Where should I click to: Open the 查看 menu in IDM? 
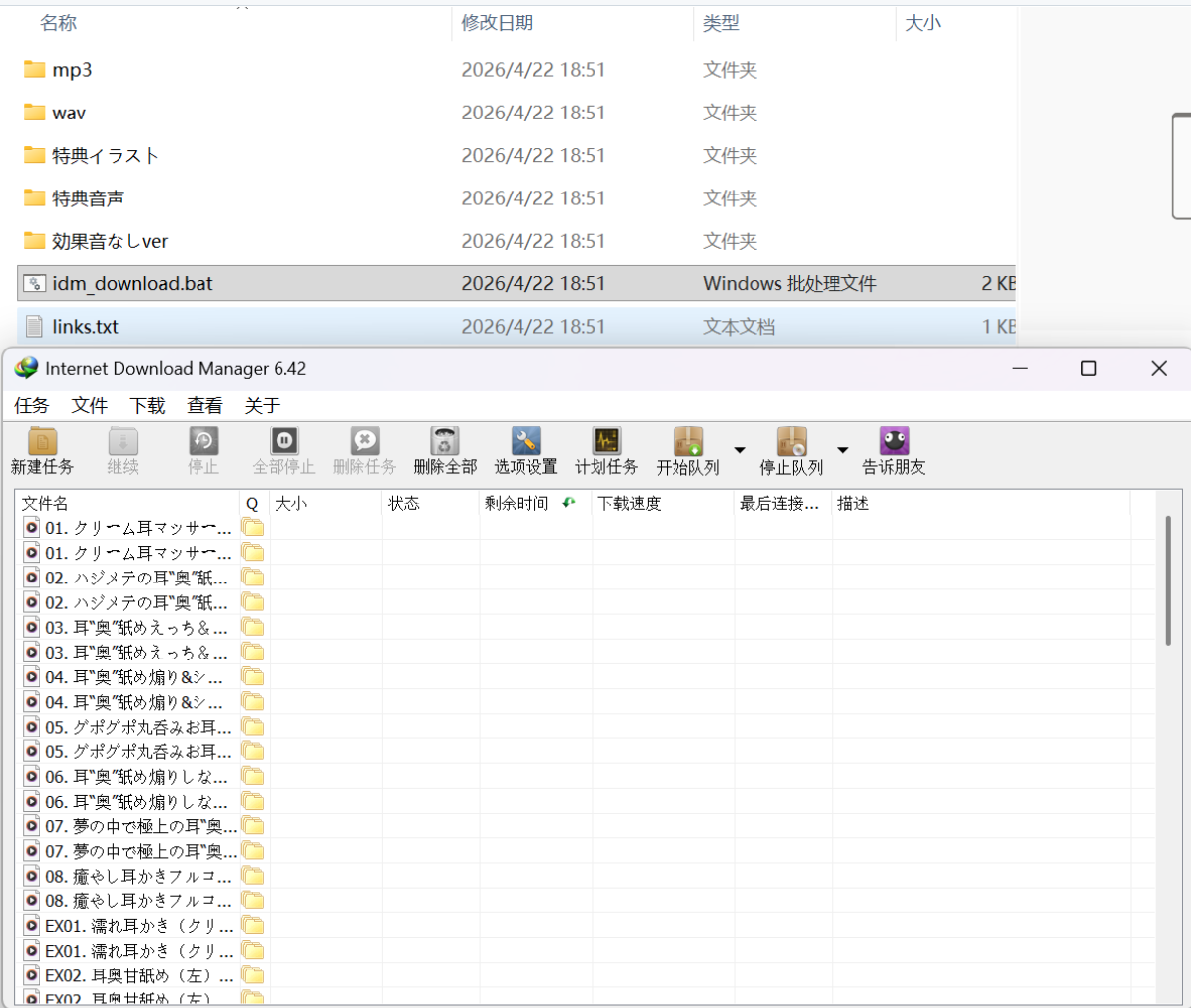(x=205, y=405)
